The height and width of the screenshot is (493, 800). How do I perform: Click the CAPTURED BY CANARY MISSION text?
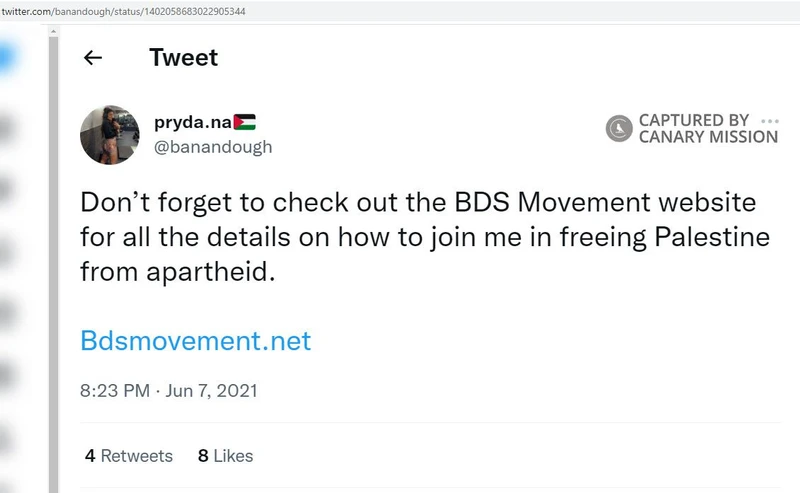coord(708,128)
